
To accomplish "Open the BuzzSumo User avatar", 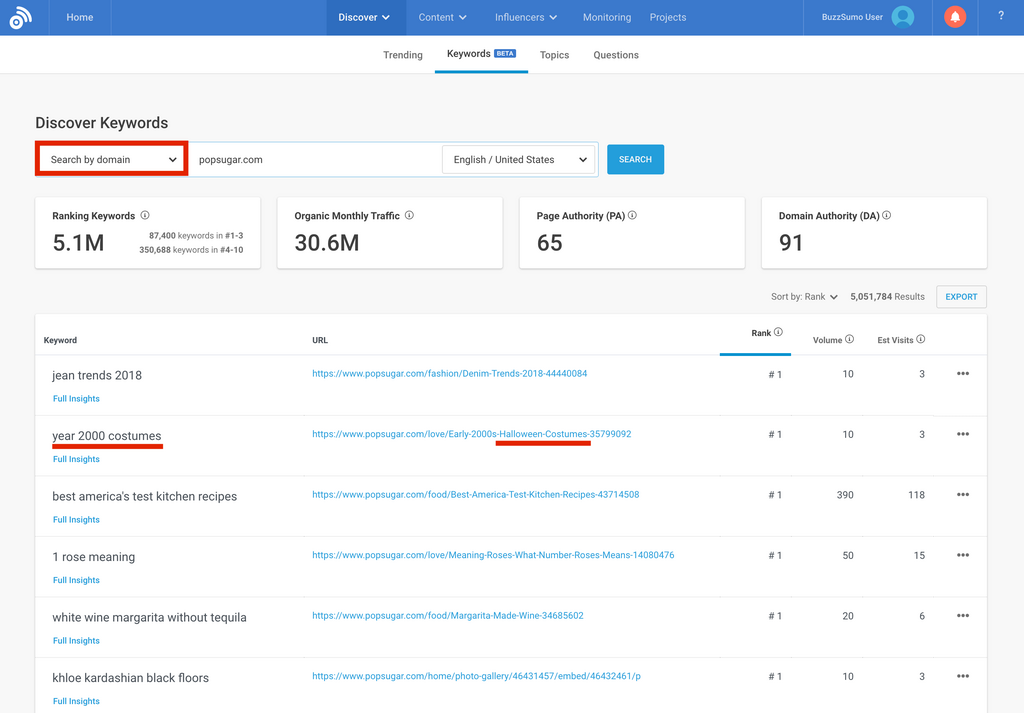I will click(903, 17).
